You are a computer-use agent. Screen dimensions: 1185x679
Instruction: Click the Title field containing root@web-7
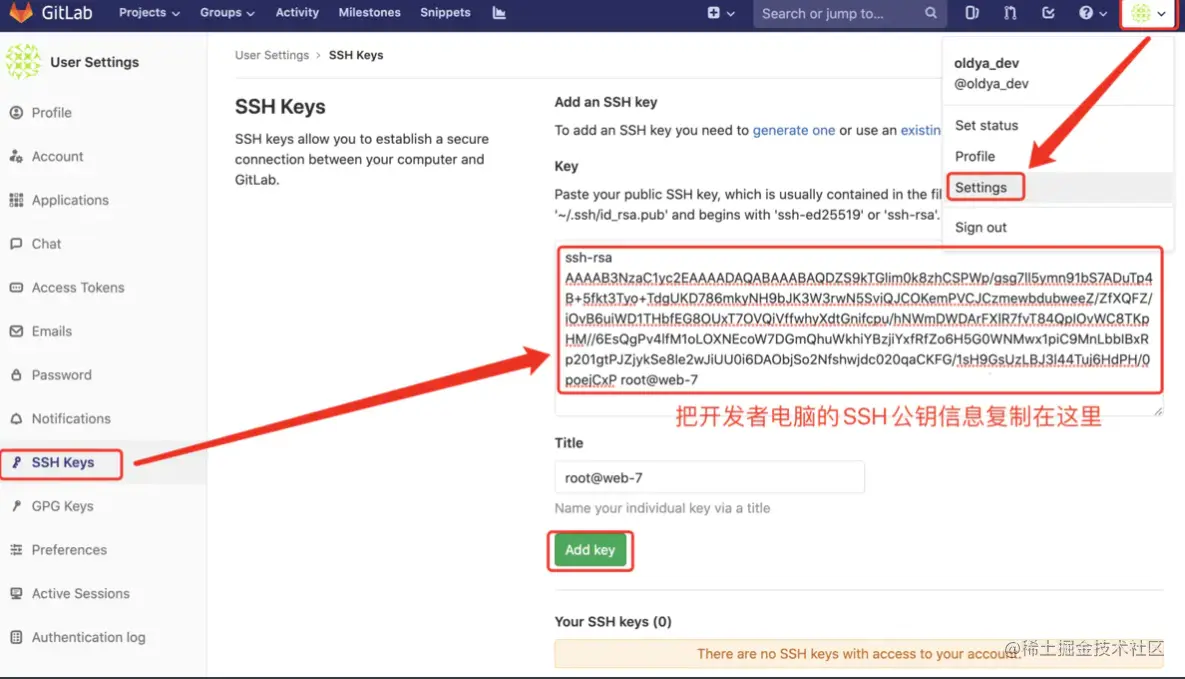709,477
